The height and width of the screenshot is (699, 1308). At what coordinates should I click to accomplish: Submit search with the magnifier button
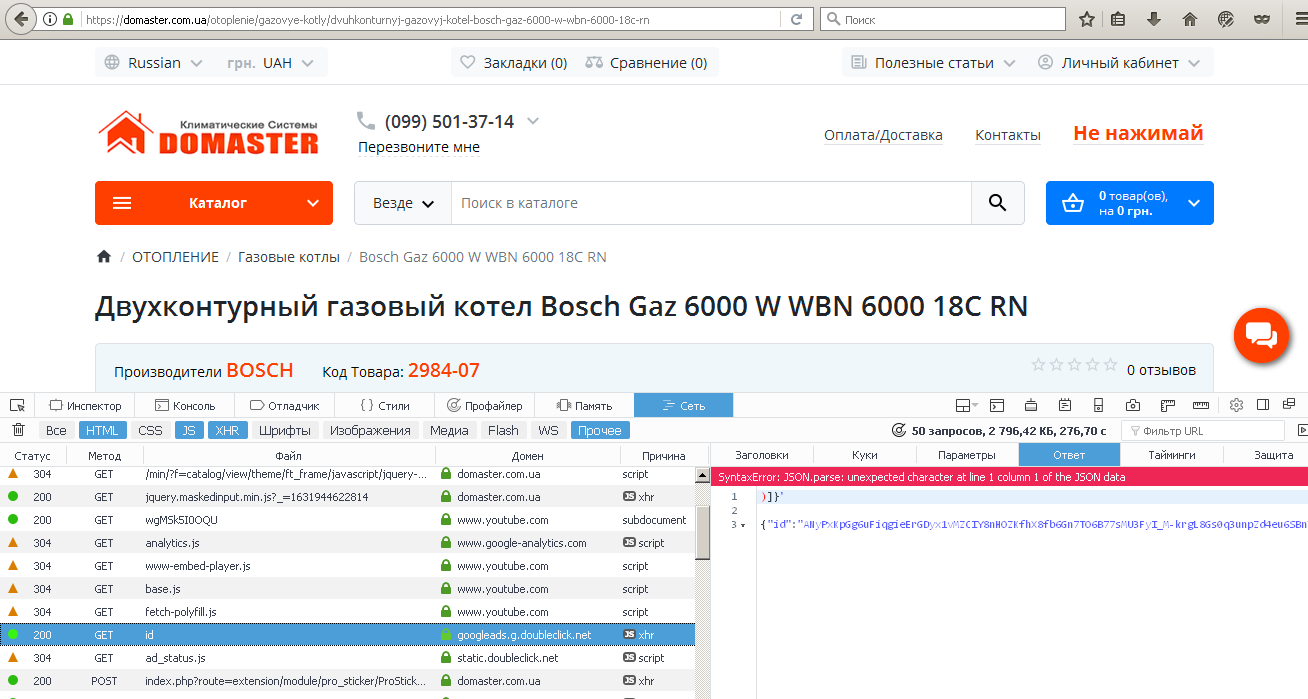pos(997,203)
